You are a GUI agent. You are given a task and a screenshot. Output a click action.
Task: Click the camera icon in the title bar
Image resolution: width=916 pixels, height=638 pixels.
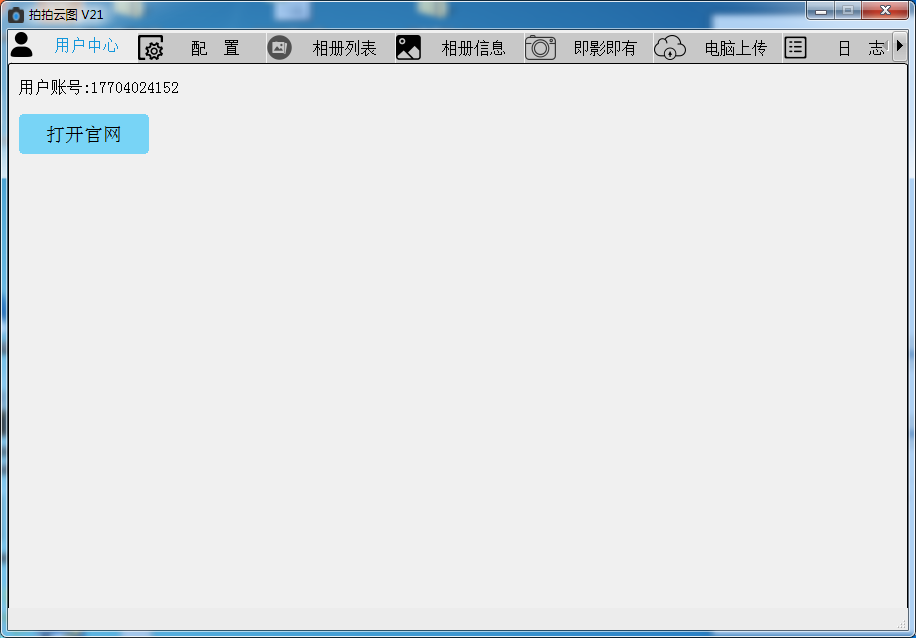(x=14, y=14)
